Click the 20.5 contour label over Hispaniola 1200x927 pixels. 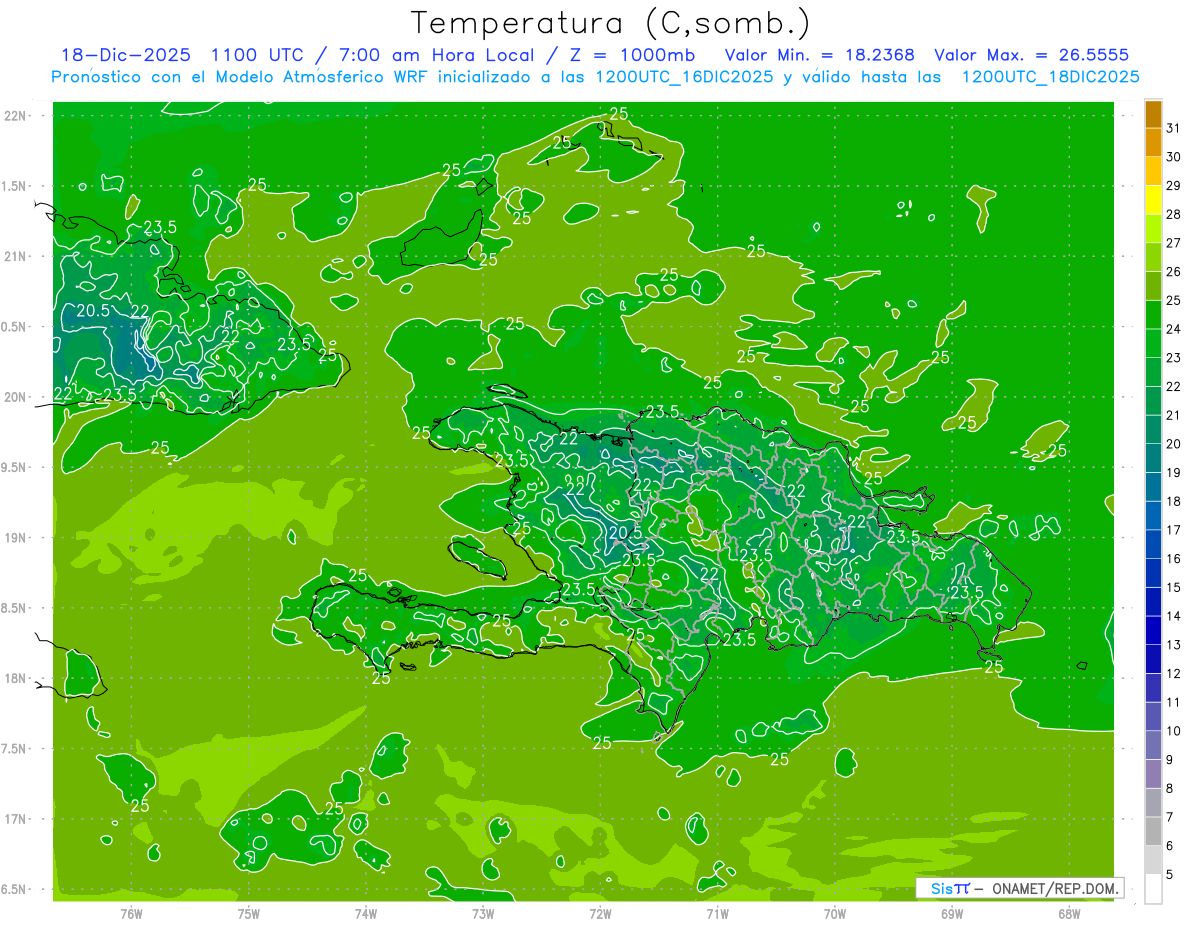[625, 532]
